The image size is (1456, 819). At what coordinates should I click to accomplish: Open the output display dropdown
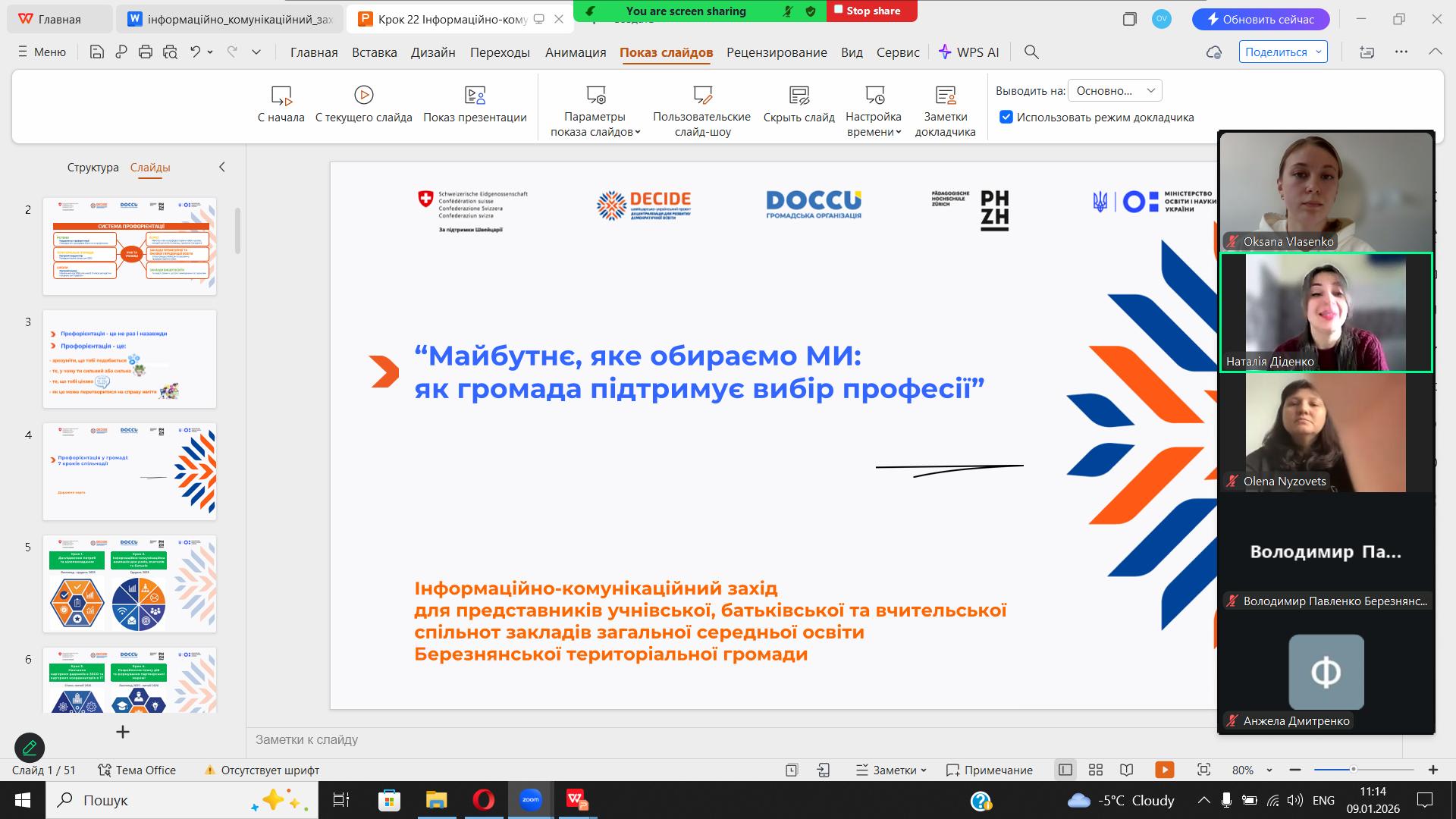1114,91
